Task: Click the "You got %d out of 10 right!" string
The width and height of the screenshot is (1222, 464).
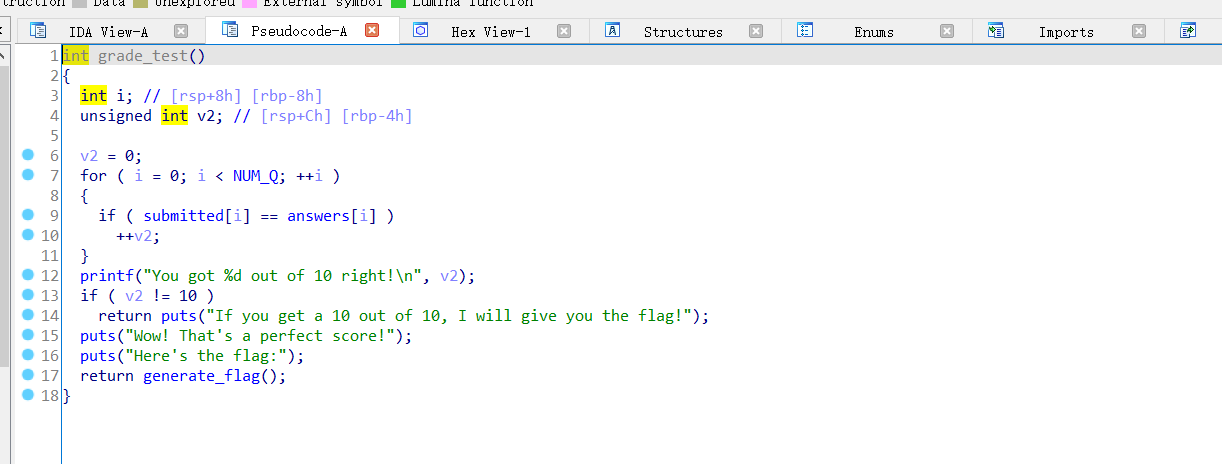Action: point(283,276)
